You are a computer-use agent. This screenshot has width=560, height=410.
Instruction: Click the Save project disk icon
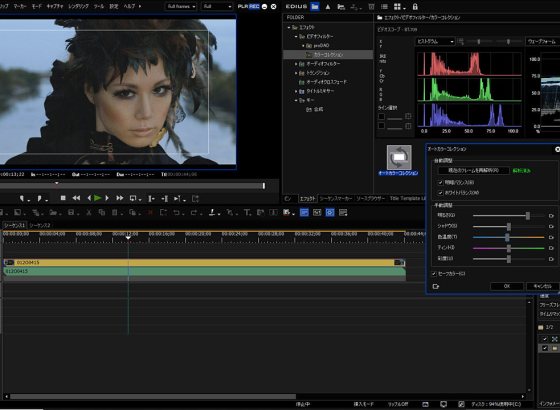point(71,212)
